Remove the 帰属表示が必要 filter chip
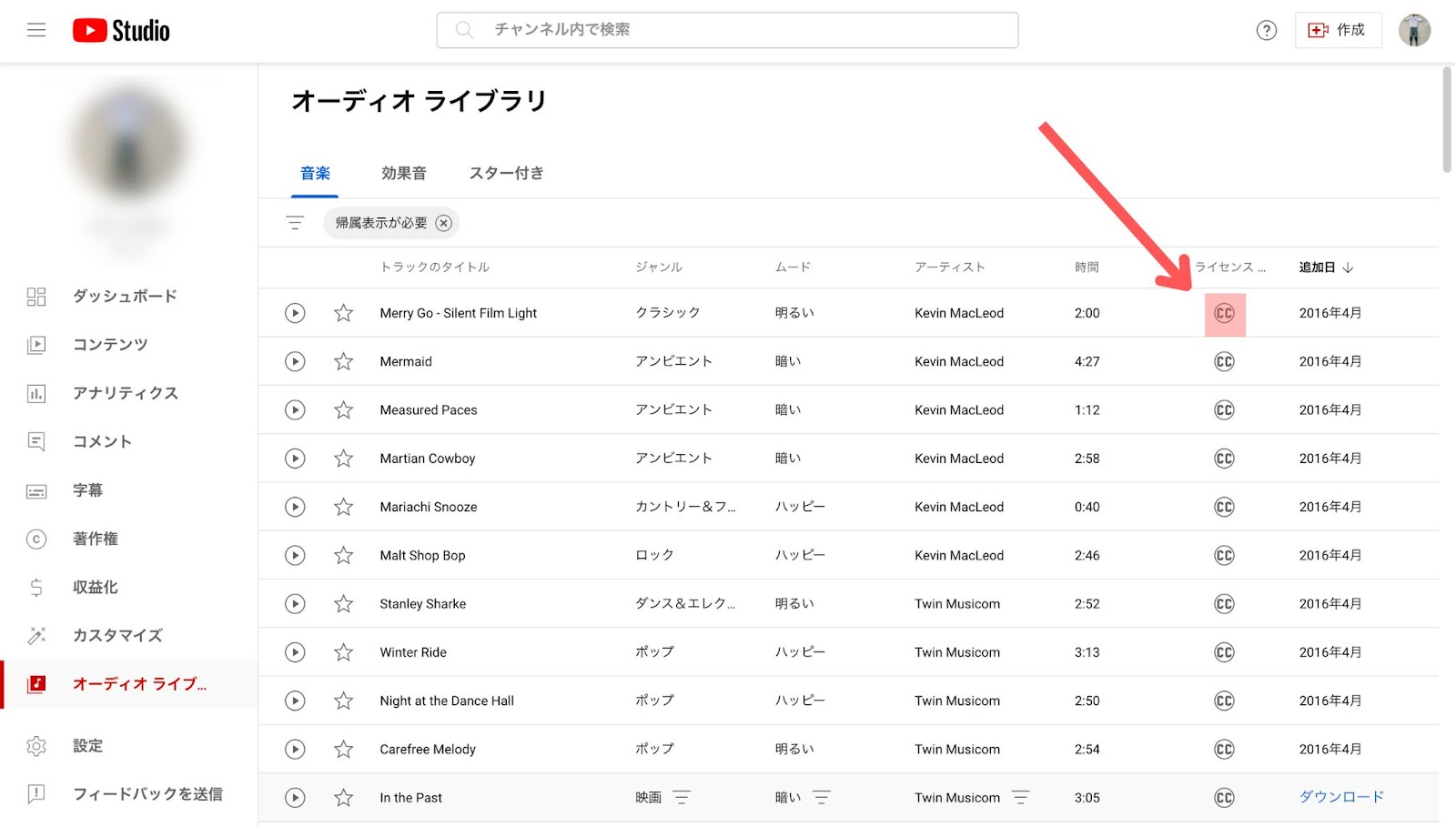Viewport: 1456px width, 827px height. click(443, 223)
